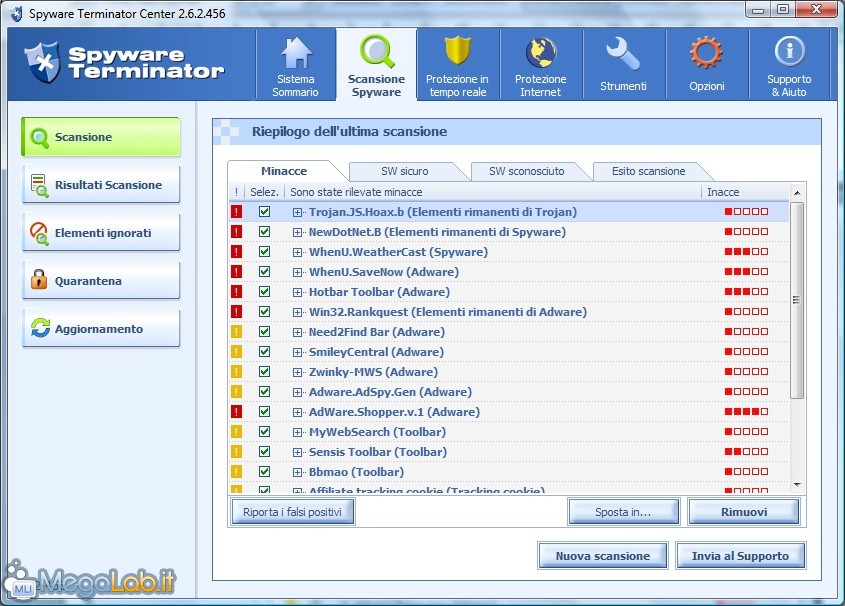Sort by the Inacce column header
The width and height of the screenshot is (845, 606).
[744, 192]
